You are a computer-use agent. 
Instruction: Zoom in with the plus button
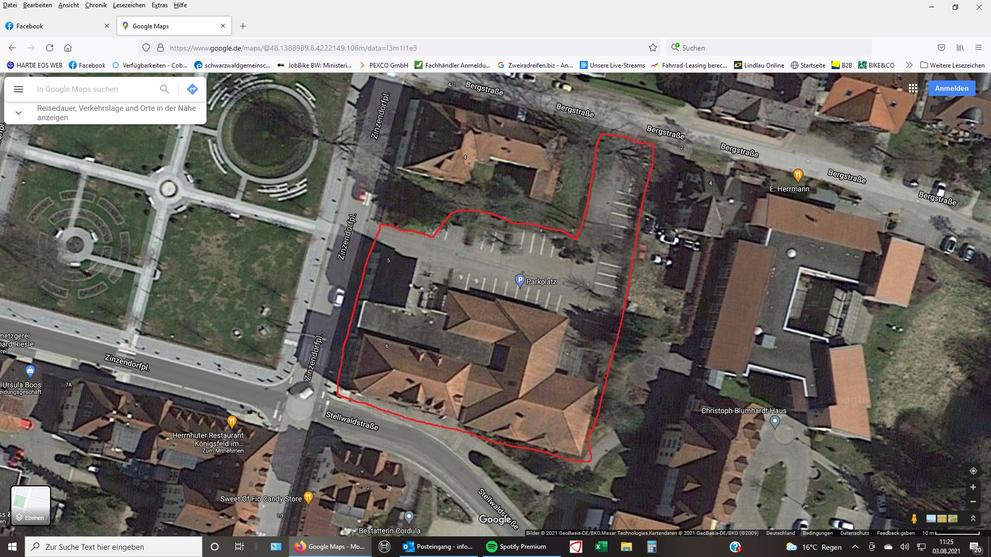(x=973, y=487)
